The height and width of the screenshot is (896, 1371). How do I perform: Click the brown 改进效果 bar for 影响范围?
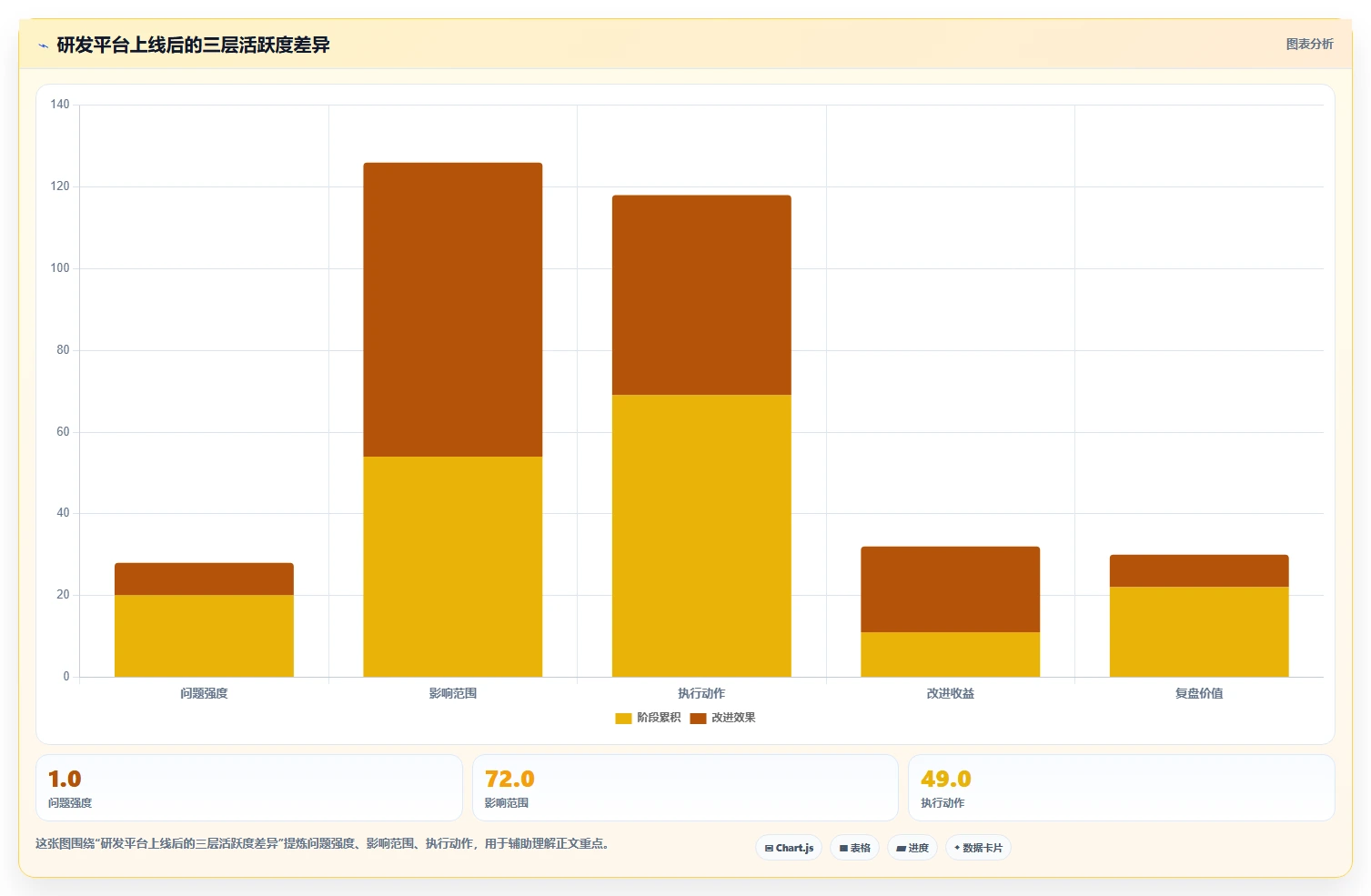453,309
